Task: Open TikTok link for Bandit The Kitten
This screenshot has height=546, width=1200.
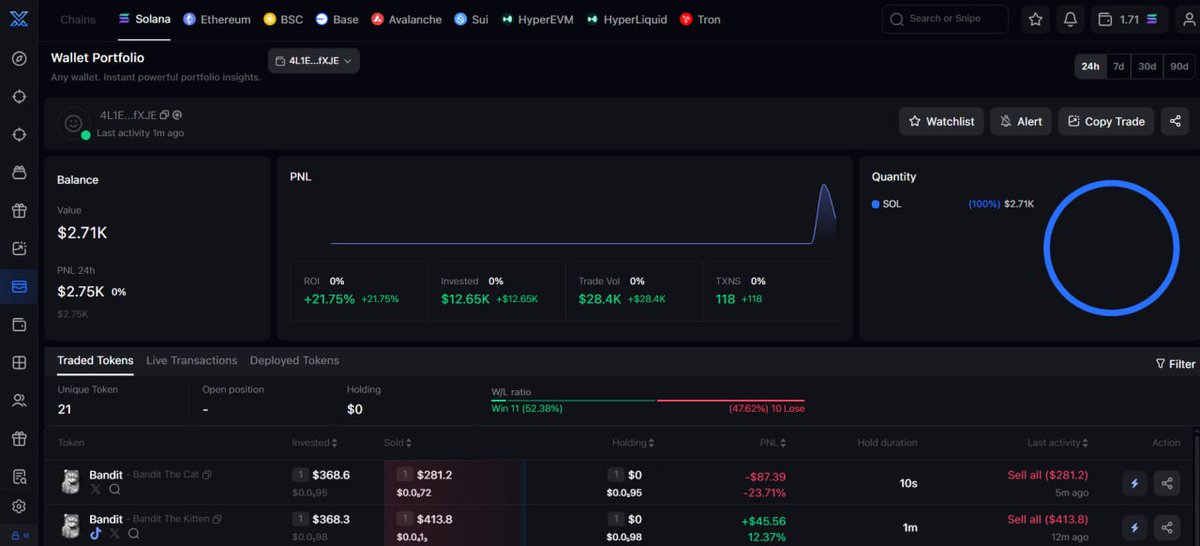Action: 96,534
